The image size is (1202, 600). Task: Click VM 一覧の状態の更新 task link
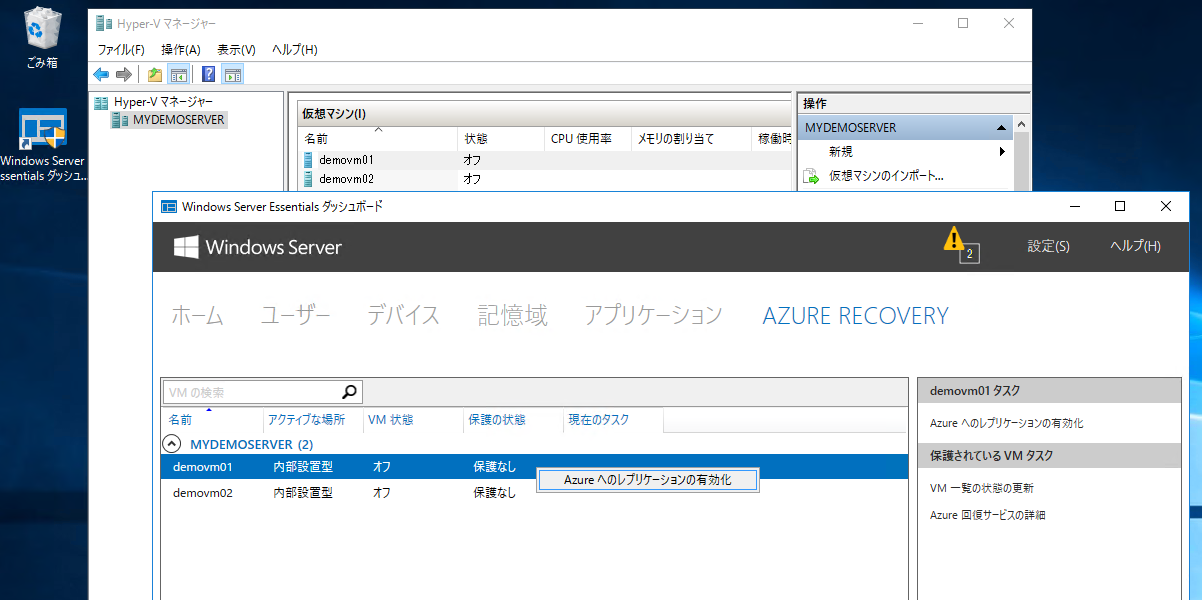pos(982,488)
